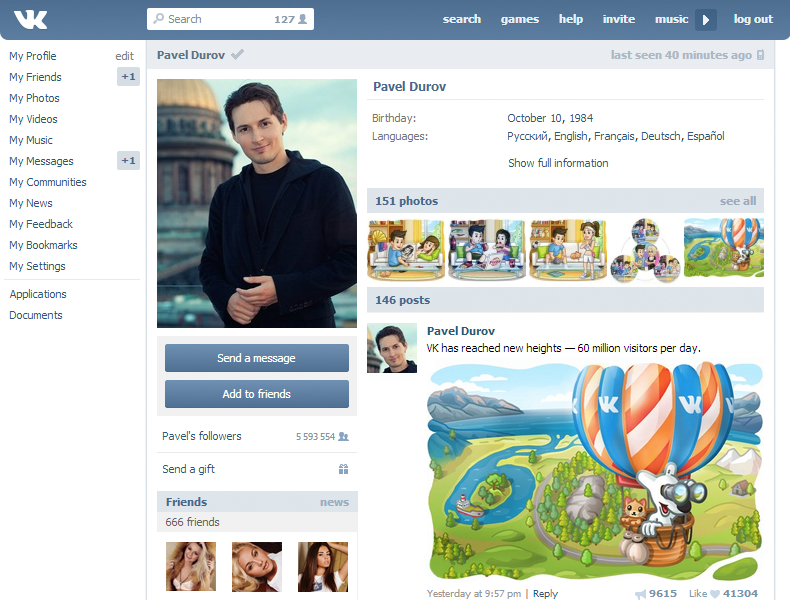Screen dimensions: 790x600
Task: Click the people icon in search box
Action: (303, 19)
